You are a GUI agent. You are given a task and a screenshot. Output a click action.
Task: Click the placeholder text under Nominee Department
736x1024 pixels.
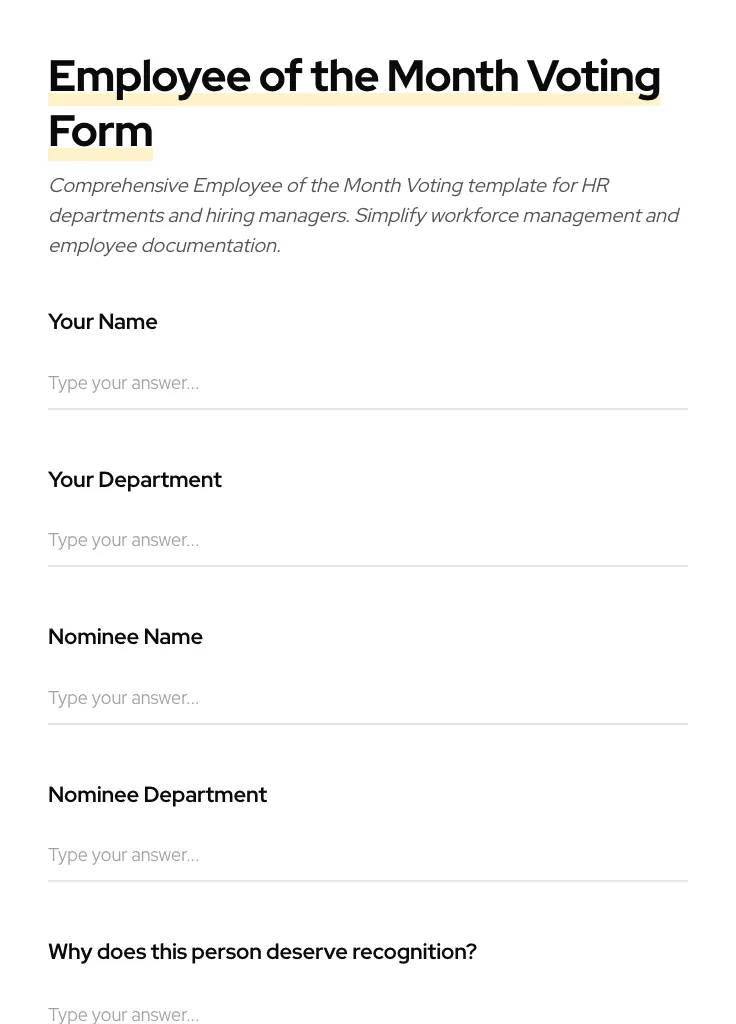click(x=123, y=855)
